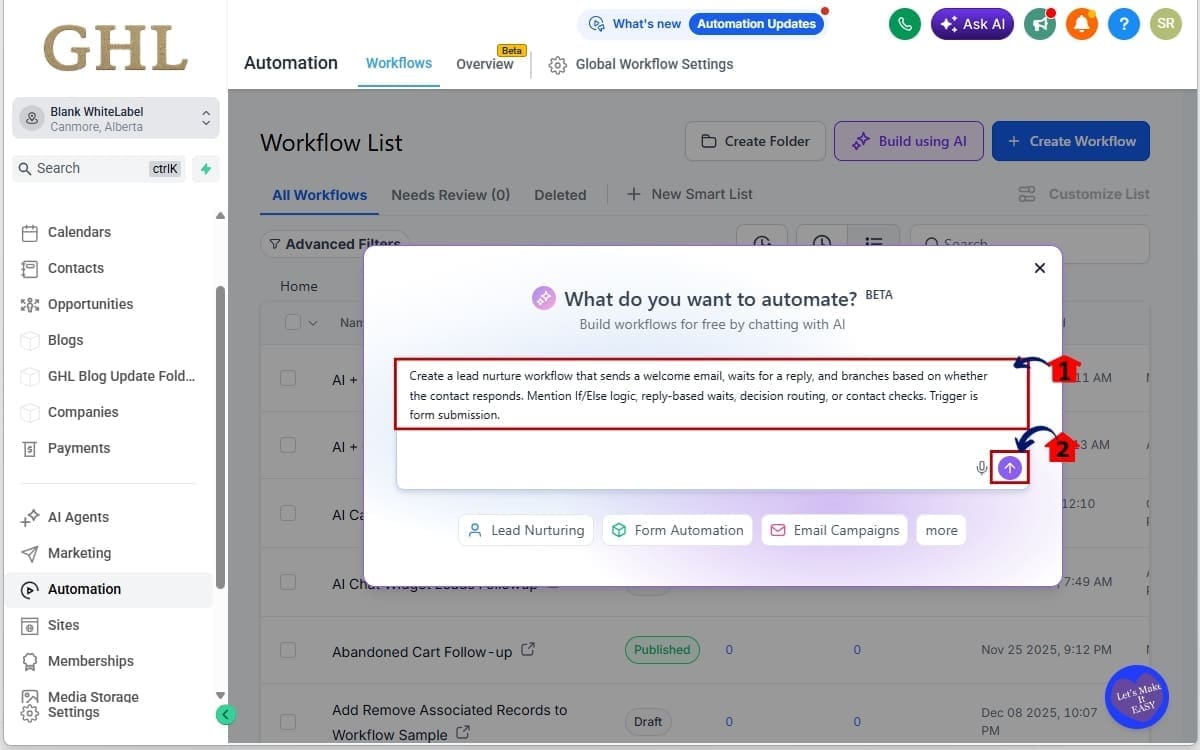Send the AI prompt with the purple arrow

tap(1010, 467)
